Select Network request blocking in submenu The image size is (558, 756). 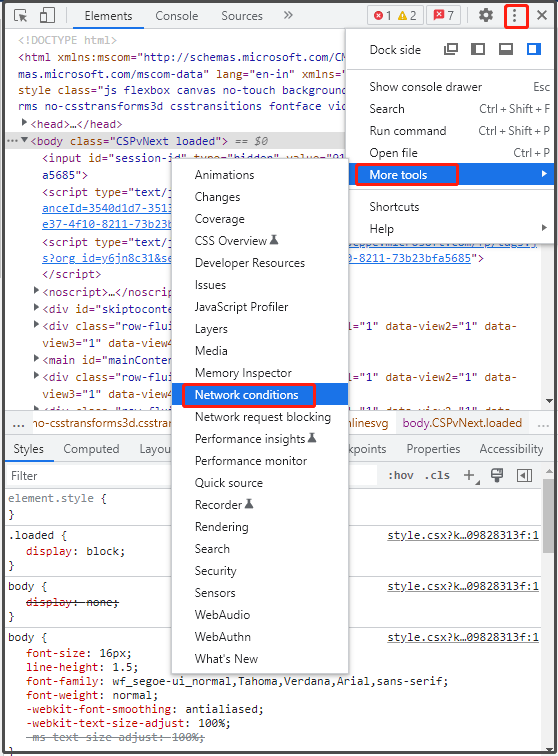coord(260,417)
